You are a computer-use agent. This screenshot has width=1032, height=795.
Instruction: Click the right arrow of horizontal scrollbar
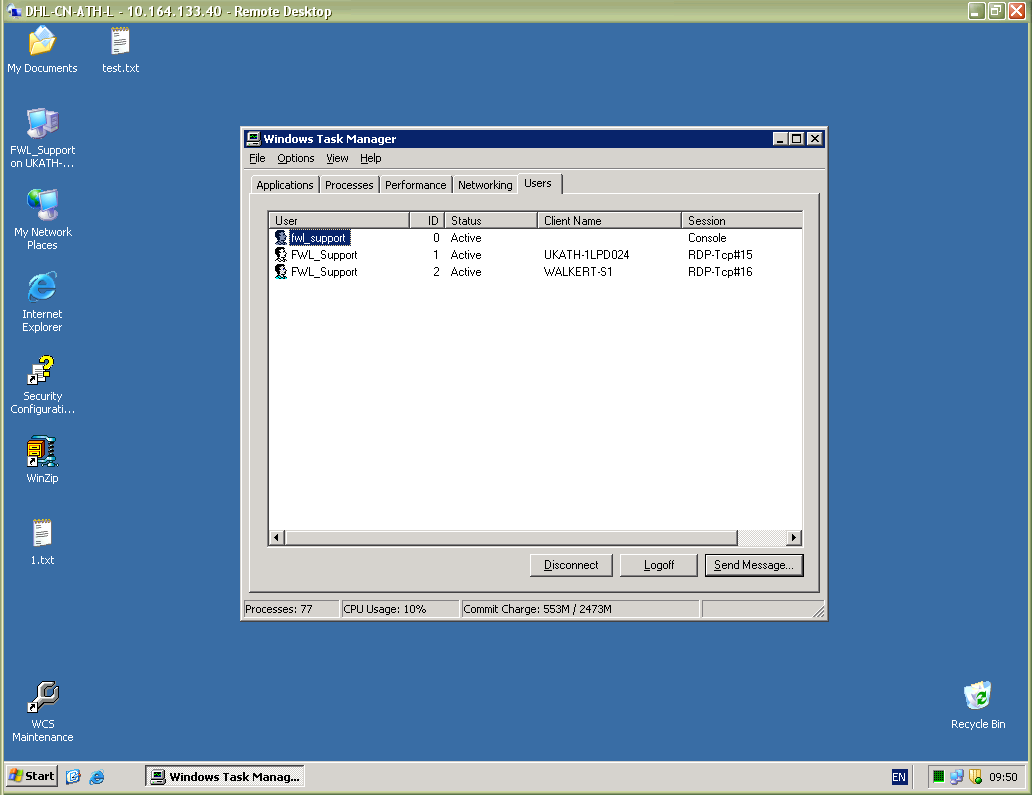pos(794,538)
